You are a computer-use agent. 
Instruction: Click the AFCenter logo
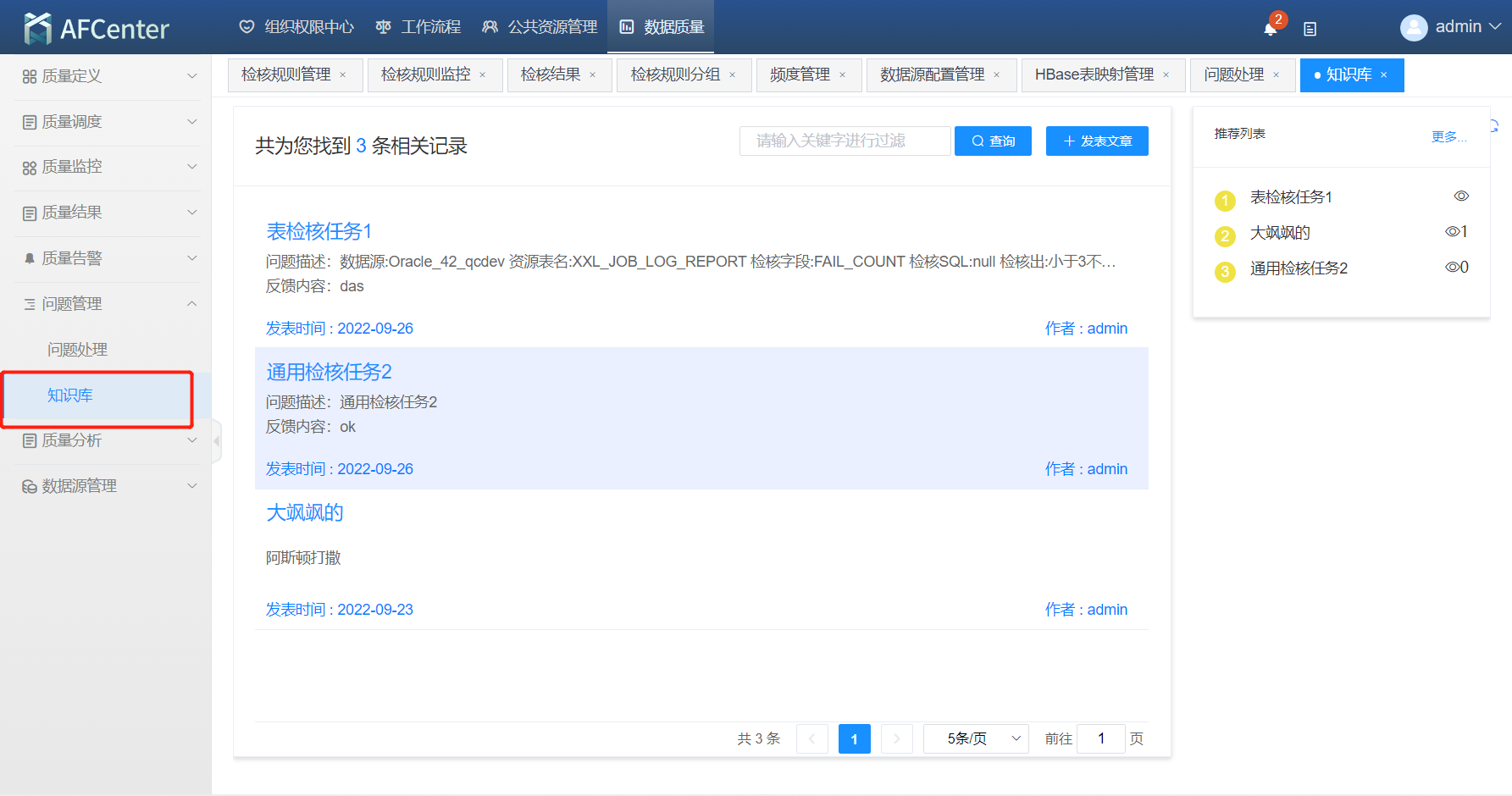click(x=97, y=28)
